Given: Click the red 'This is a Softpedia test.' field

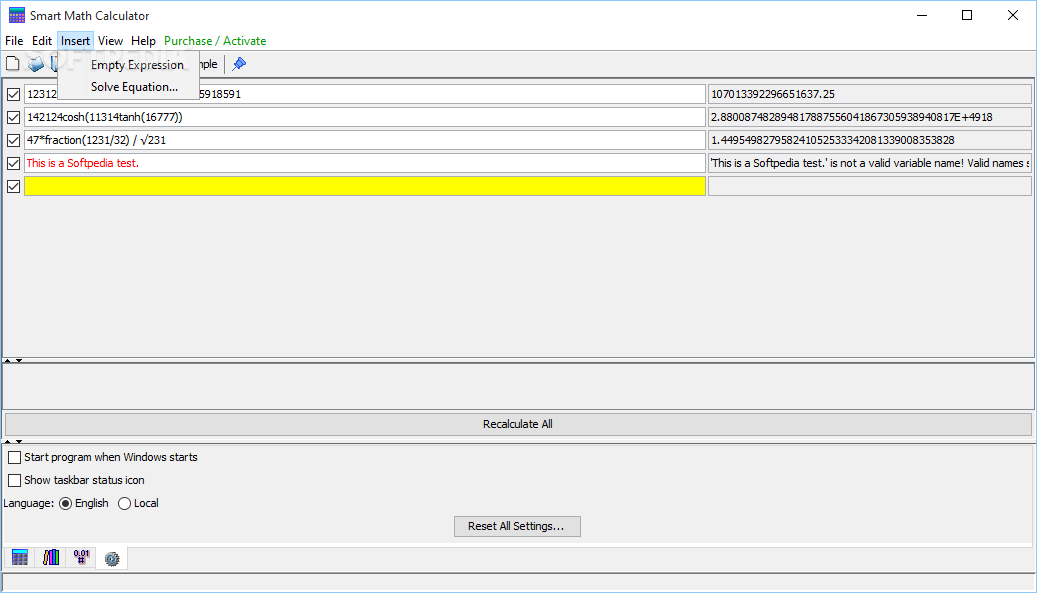Looking at the screenshot, I should click(365, 163).
